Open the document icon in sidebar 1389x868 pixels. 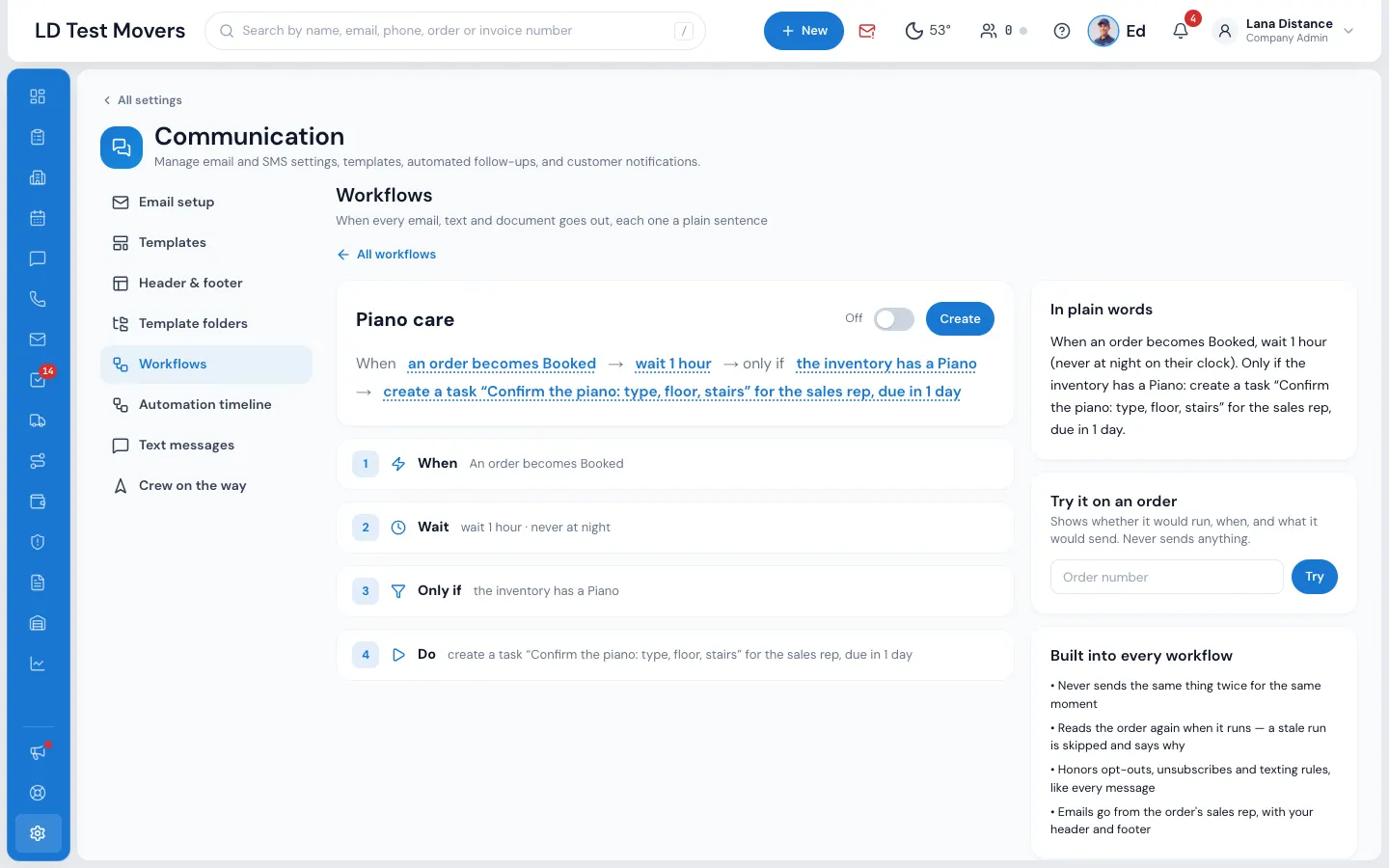click(x=38, y=583)
